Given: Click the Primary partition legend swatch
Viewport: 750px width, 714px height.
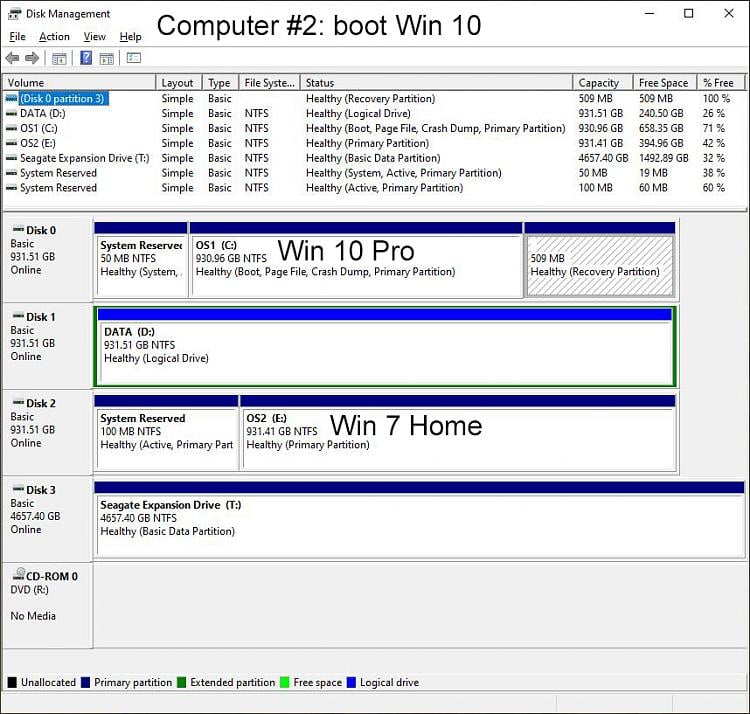Looking at the screenshot, I should 86,682.
